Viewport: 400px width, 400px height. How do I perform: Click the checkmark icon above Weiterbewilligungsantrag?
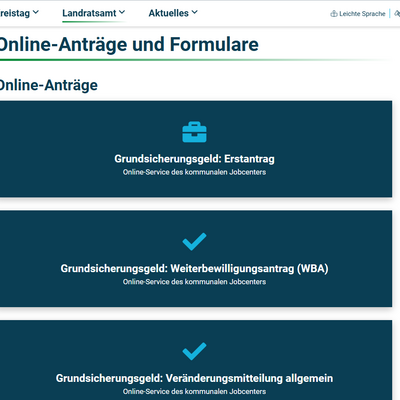pos(194,242)
